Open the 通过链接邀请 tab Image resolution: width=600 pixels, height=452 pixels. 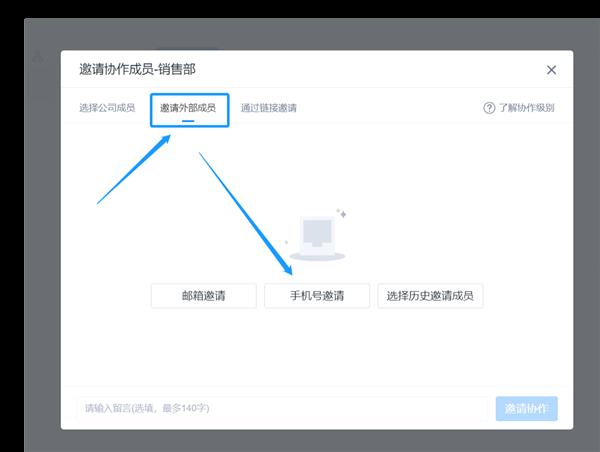[269, 108]
